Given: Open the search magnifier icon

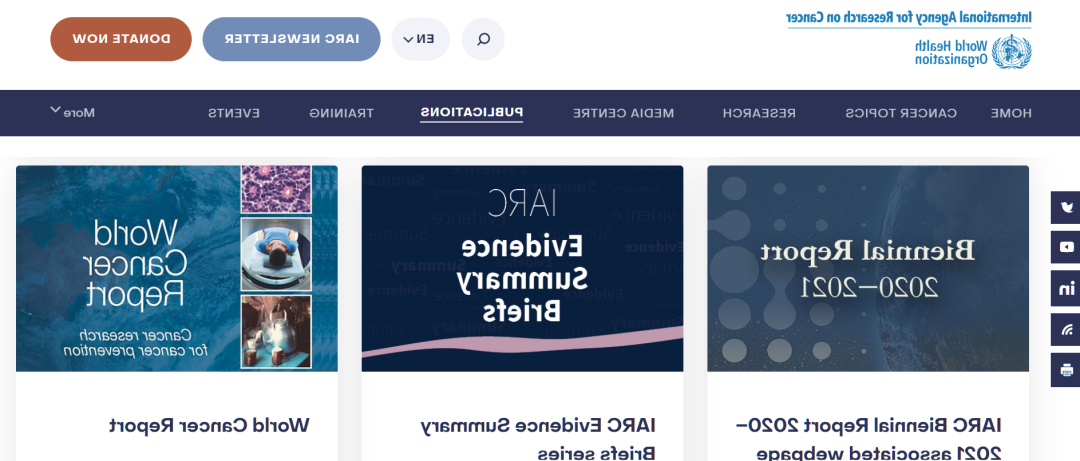Looking at the screenshot, I should [483, 39].
